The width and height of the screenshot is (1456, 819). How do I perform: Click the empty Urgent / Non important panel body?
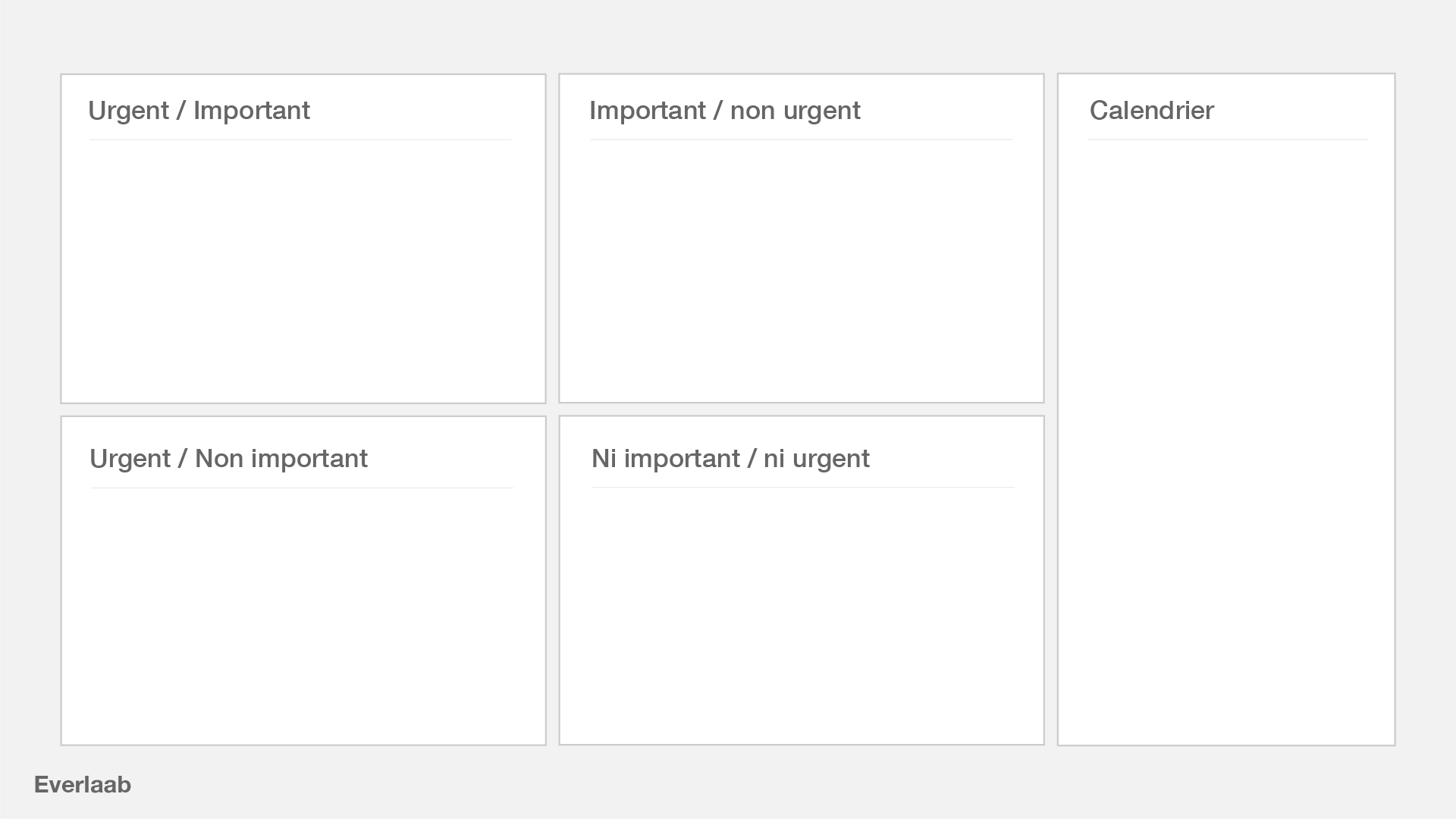303,614
